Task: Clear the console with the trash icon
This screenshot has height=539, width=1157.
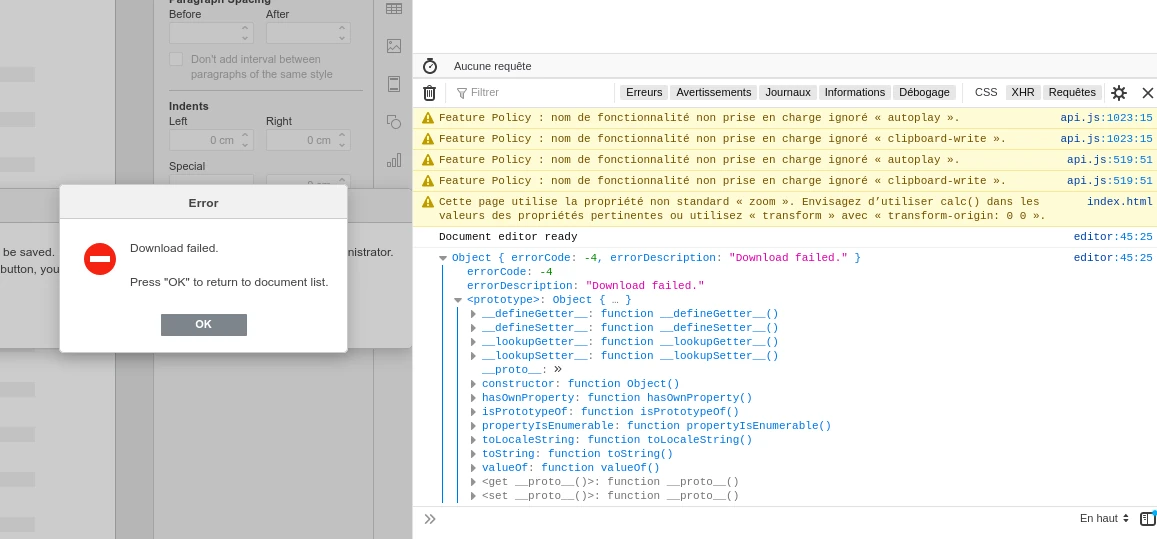Action: 429,93
